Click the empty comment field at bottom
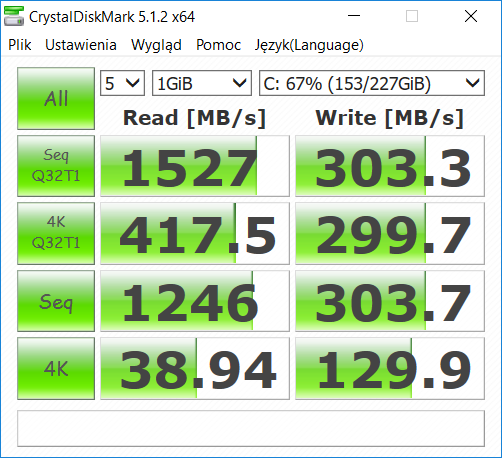The image size is (502, 458). pos(251,428)
